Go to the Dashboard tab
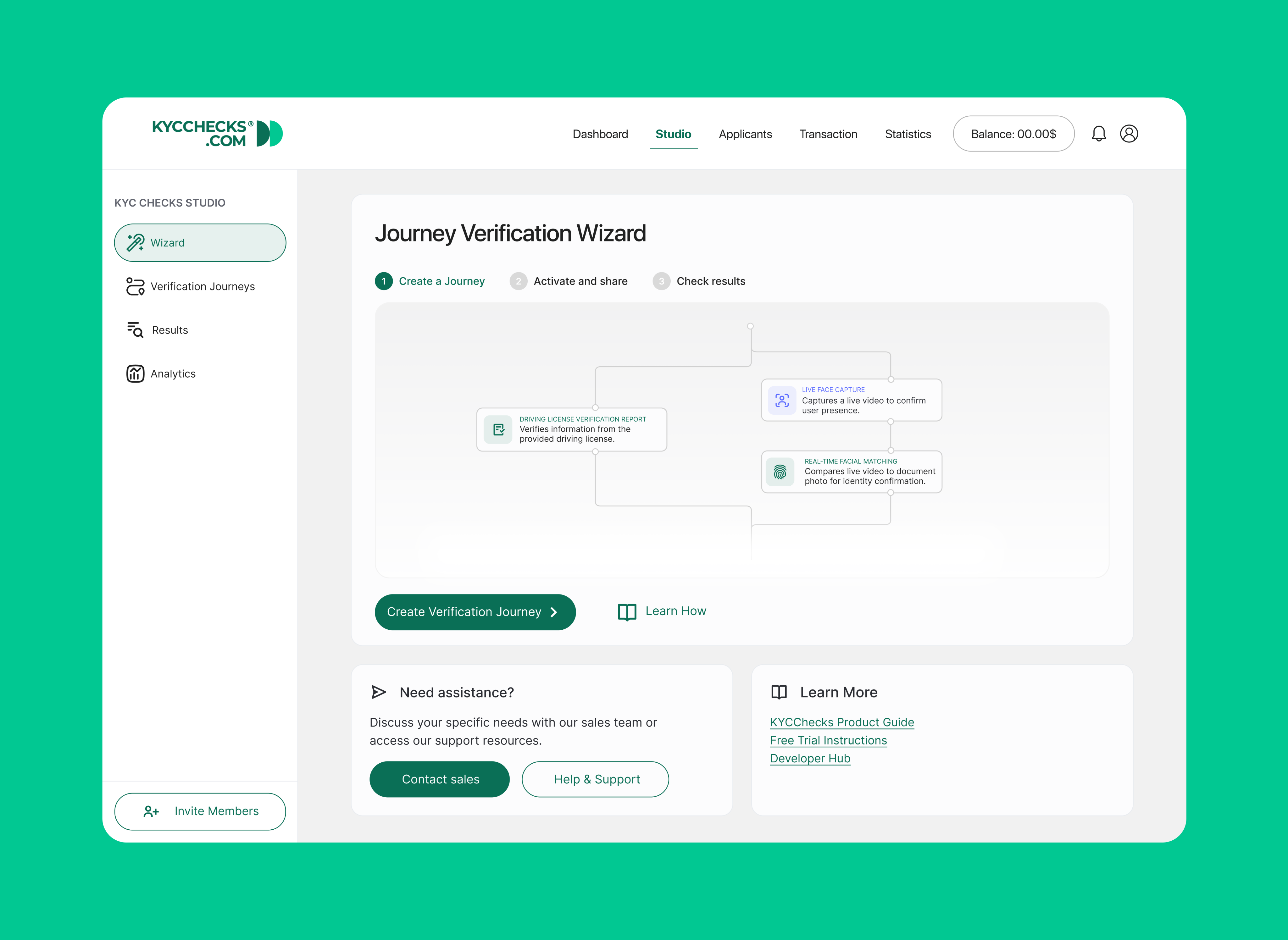The image size is (1288, 940). click(x=601, y=134)
